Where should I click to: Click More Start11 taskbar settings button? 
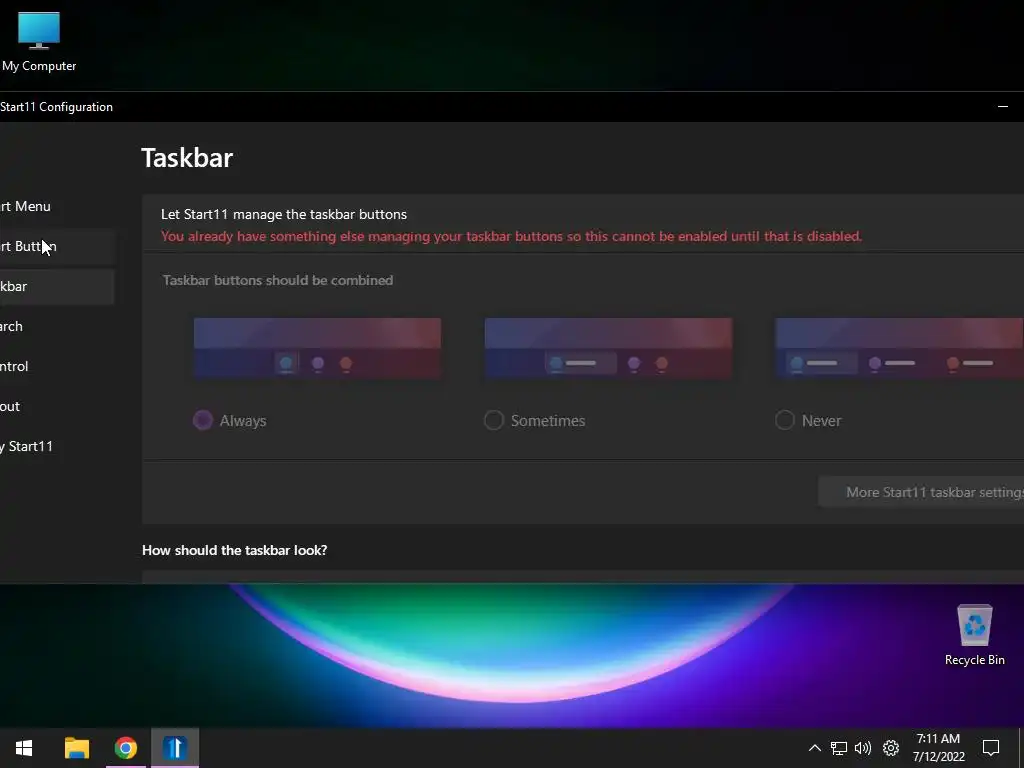point(921,492)
